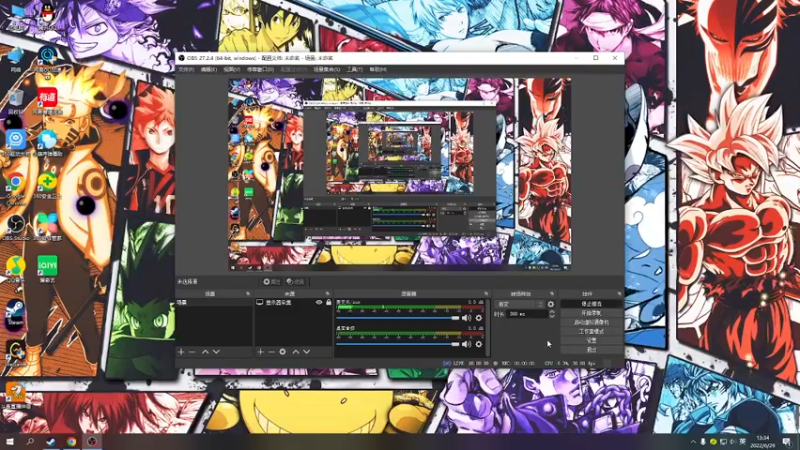Click the Start Recording button
This screenshot has width=800, height=450.
tap(591, 313)
